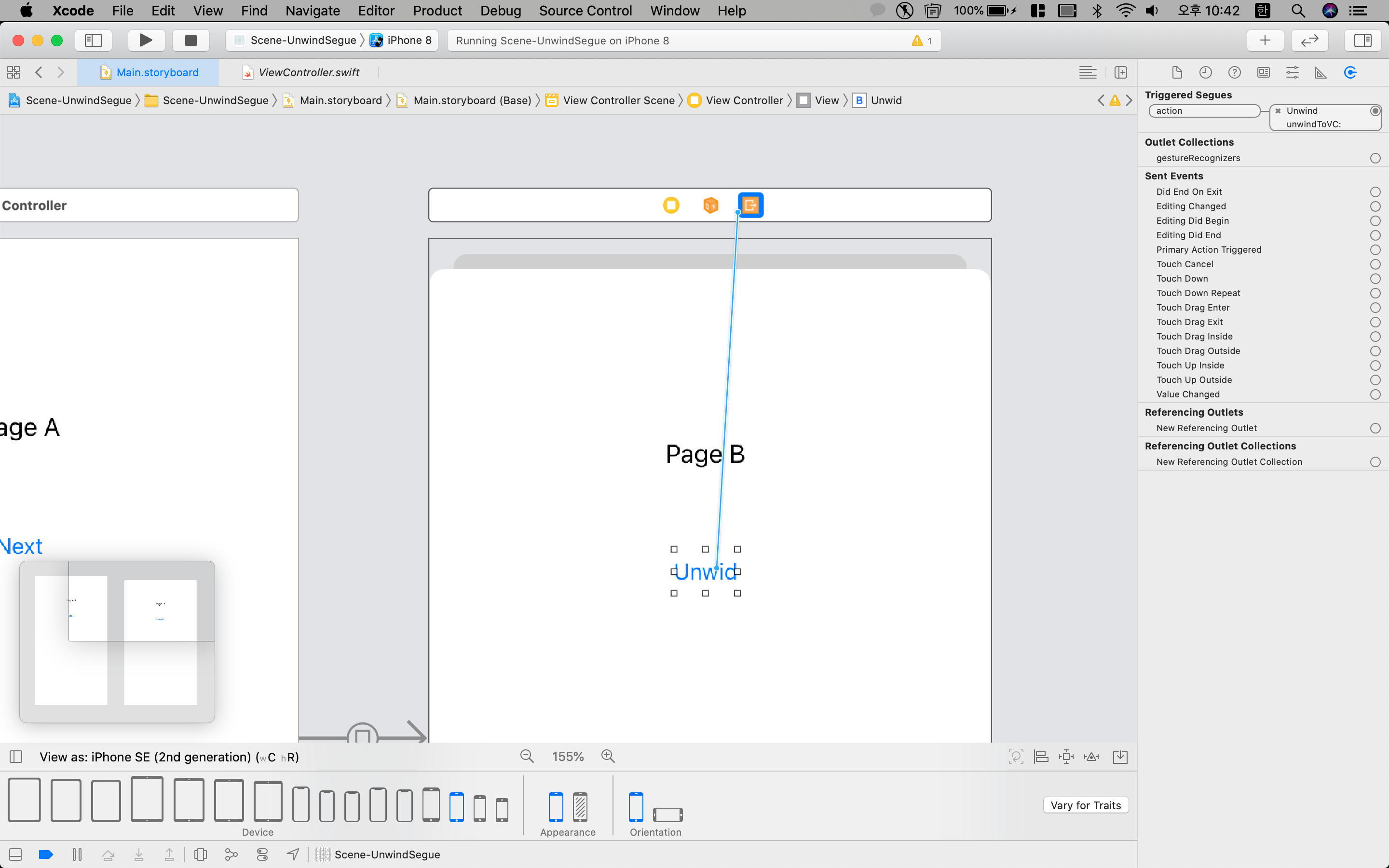Switch to ViewController.swift tab
The width and height of the screenshot is (1389, 868).
308,72
